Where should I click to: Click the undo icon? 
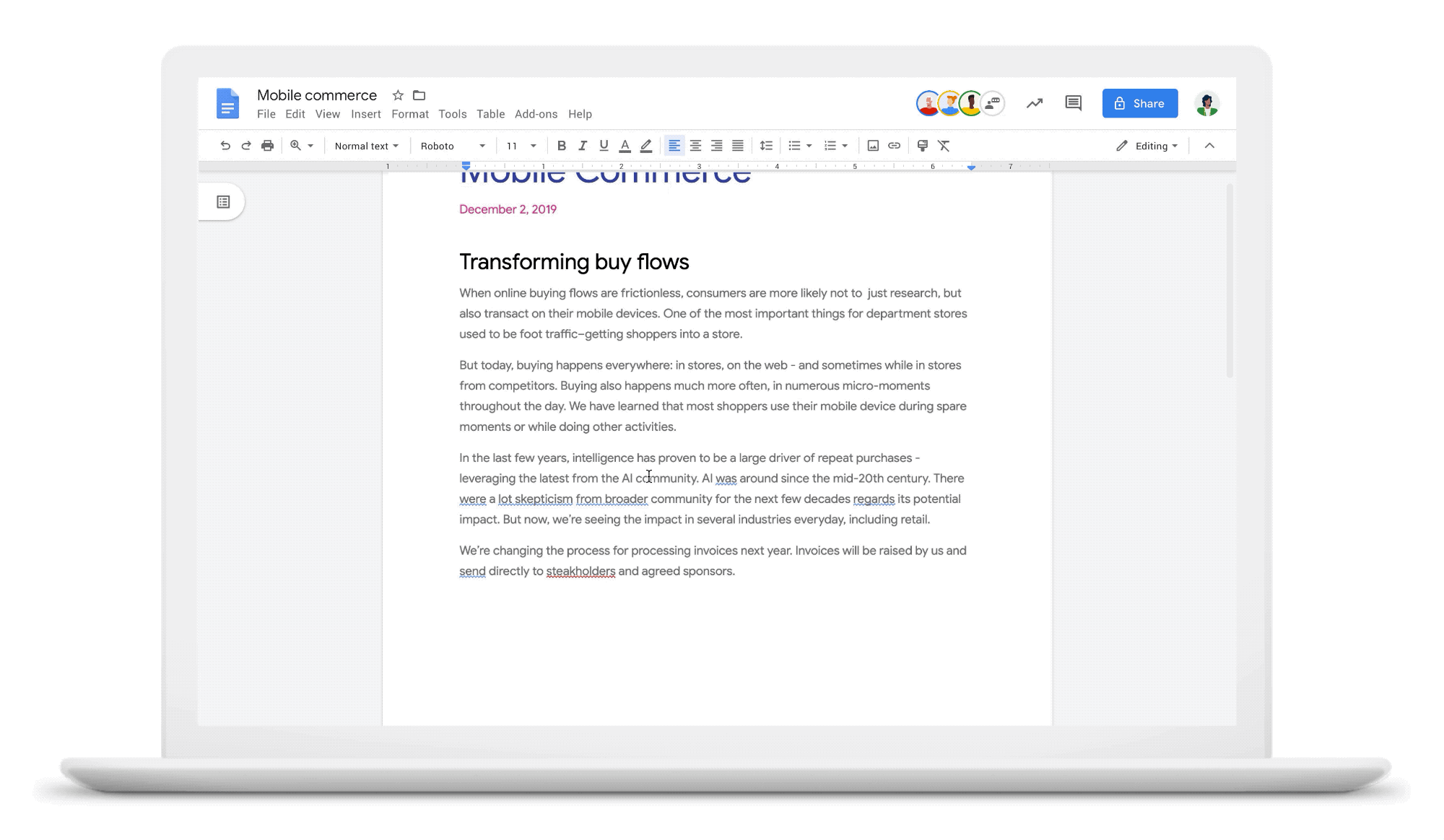click(x=225, y=146)
